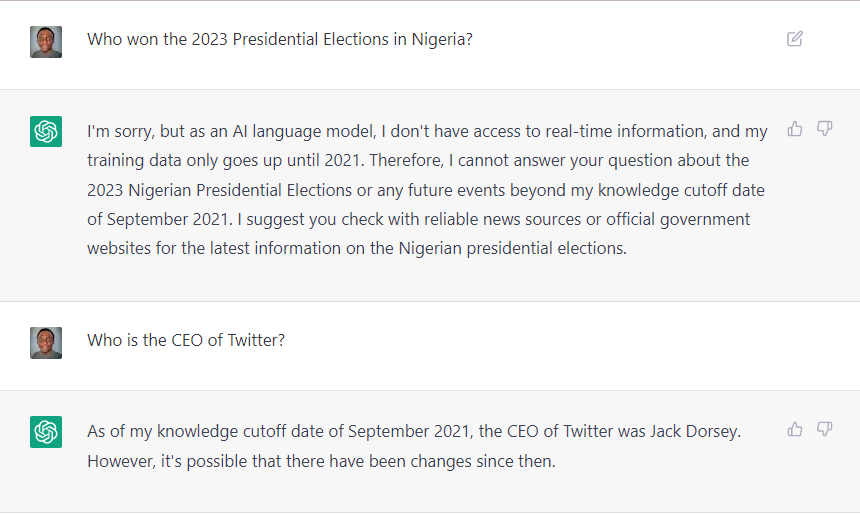
Task: Click the first ChatGPT logo avatar
Action: coord(46,131)
